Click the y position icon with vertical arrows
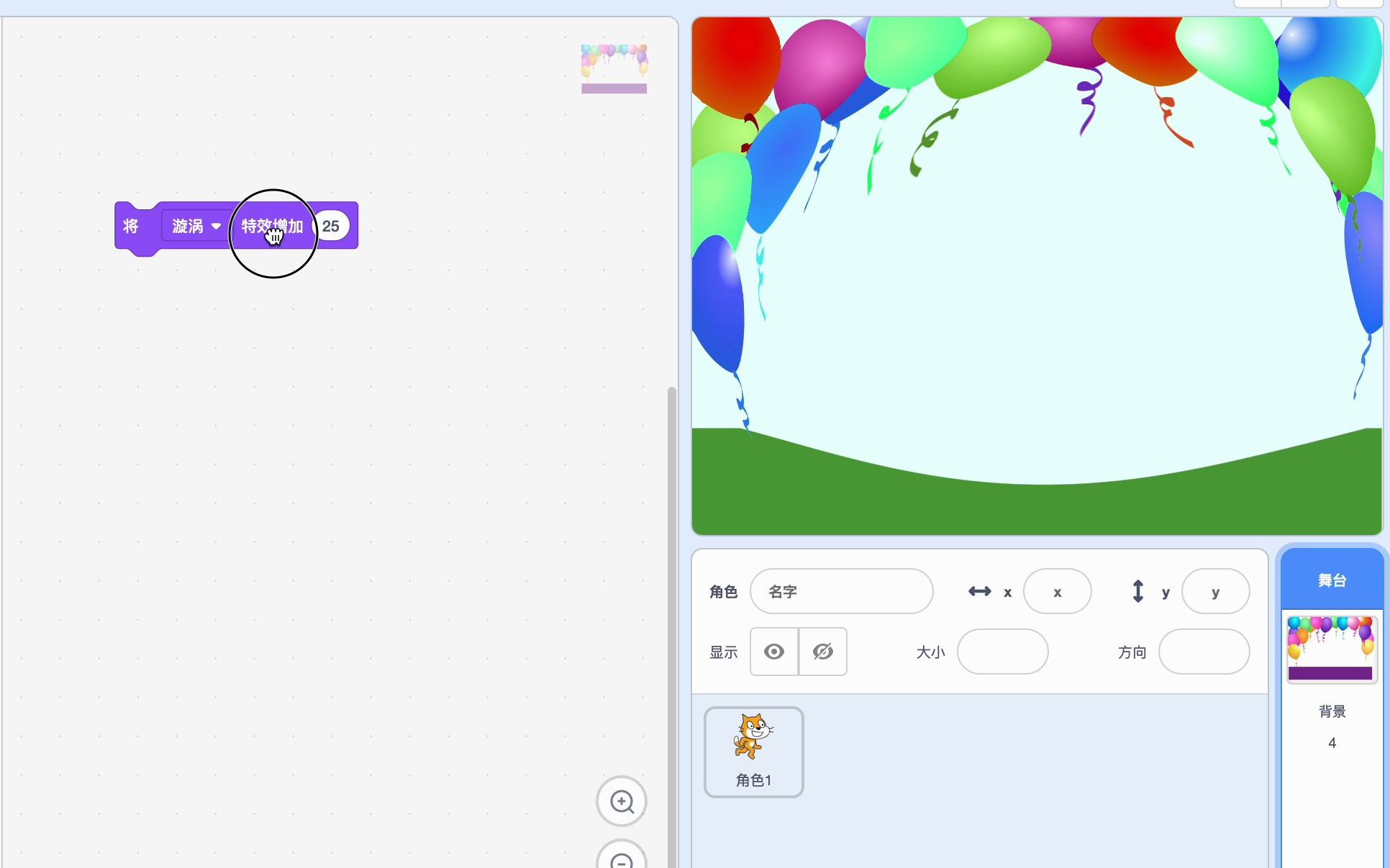Image resolution: width=1390 pixels, height=868 pixels. pos(1138,591)
